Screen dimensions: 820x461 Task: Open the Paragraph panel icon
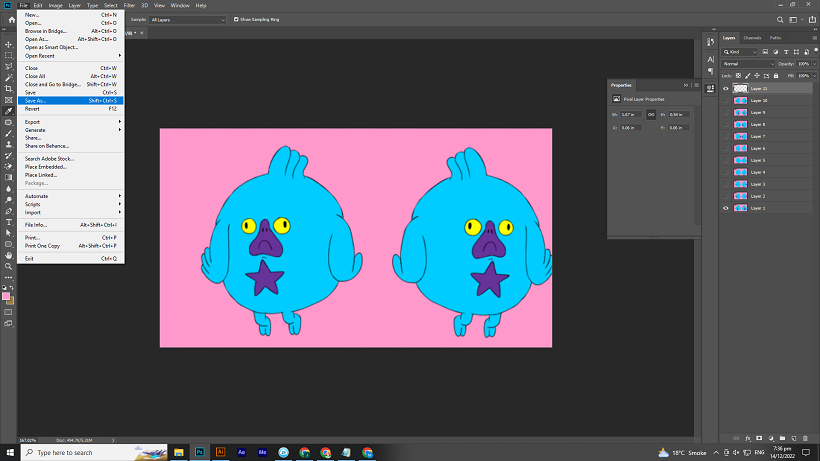click(x=710, y=71)
